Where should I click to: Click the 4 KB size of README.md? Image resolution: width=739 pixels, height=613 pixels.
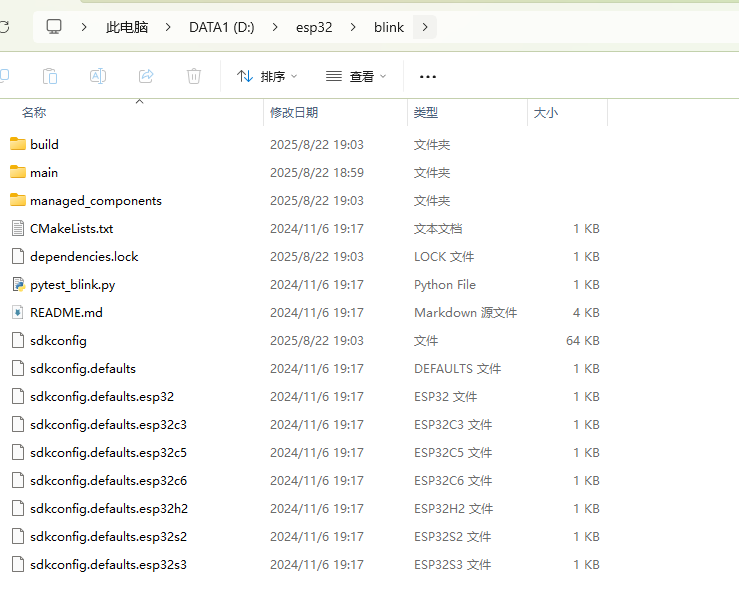coord(586,312)
